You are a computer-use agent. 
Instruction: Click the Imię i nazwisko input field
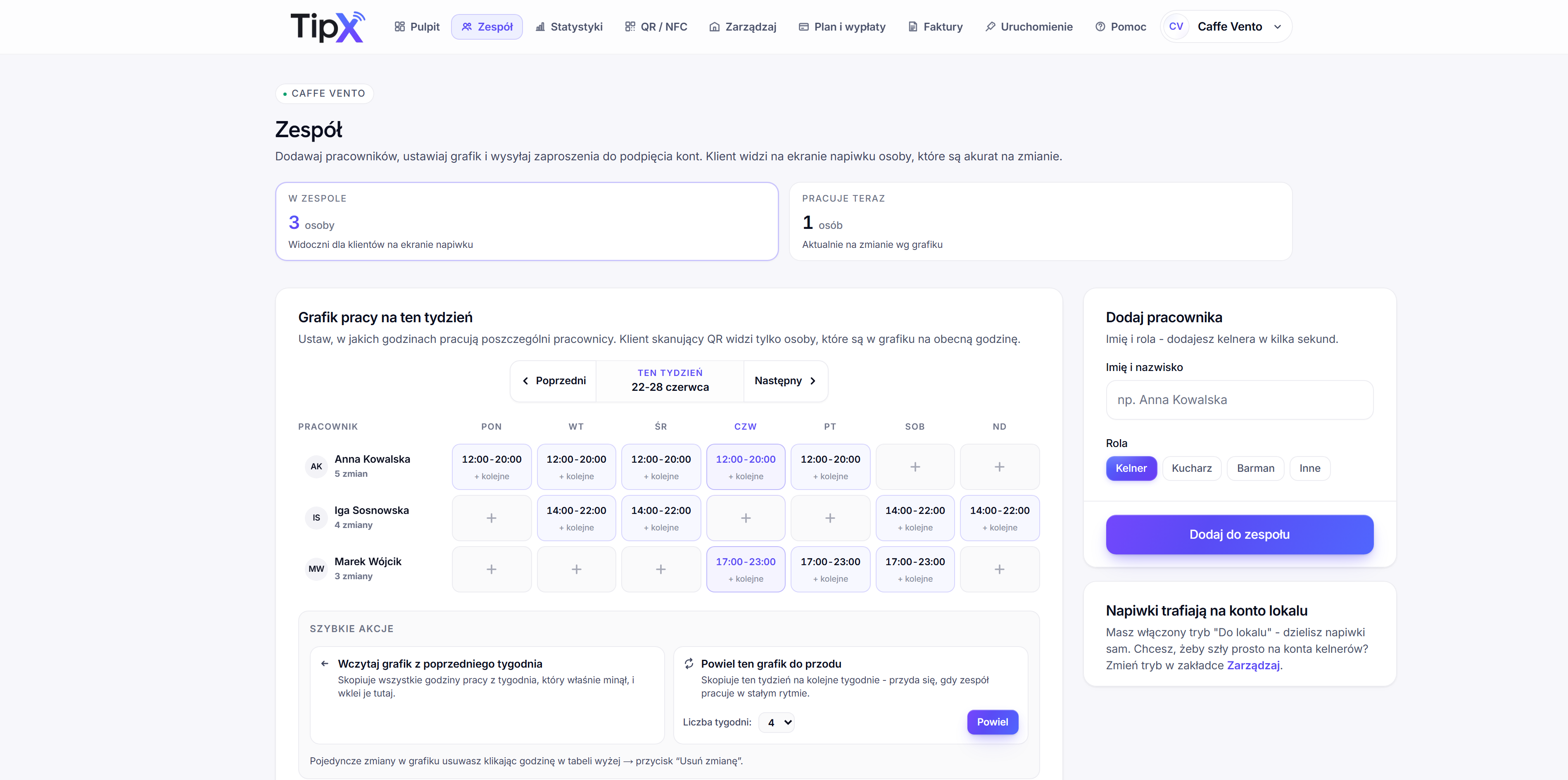tap(1239, 400)
